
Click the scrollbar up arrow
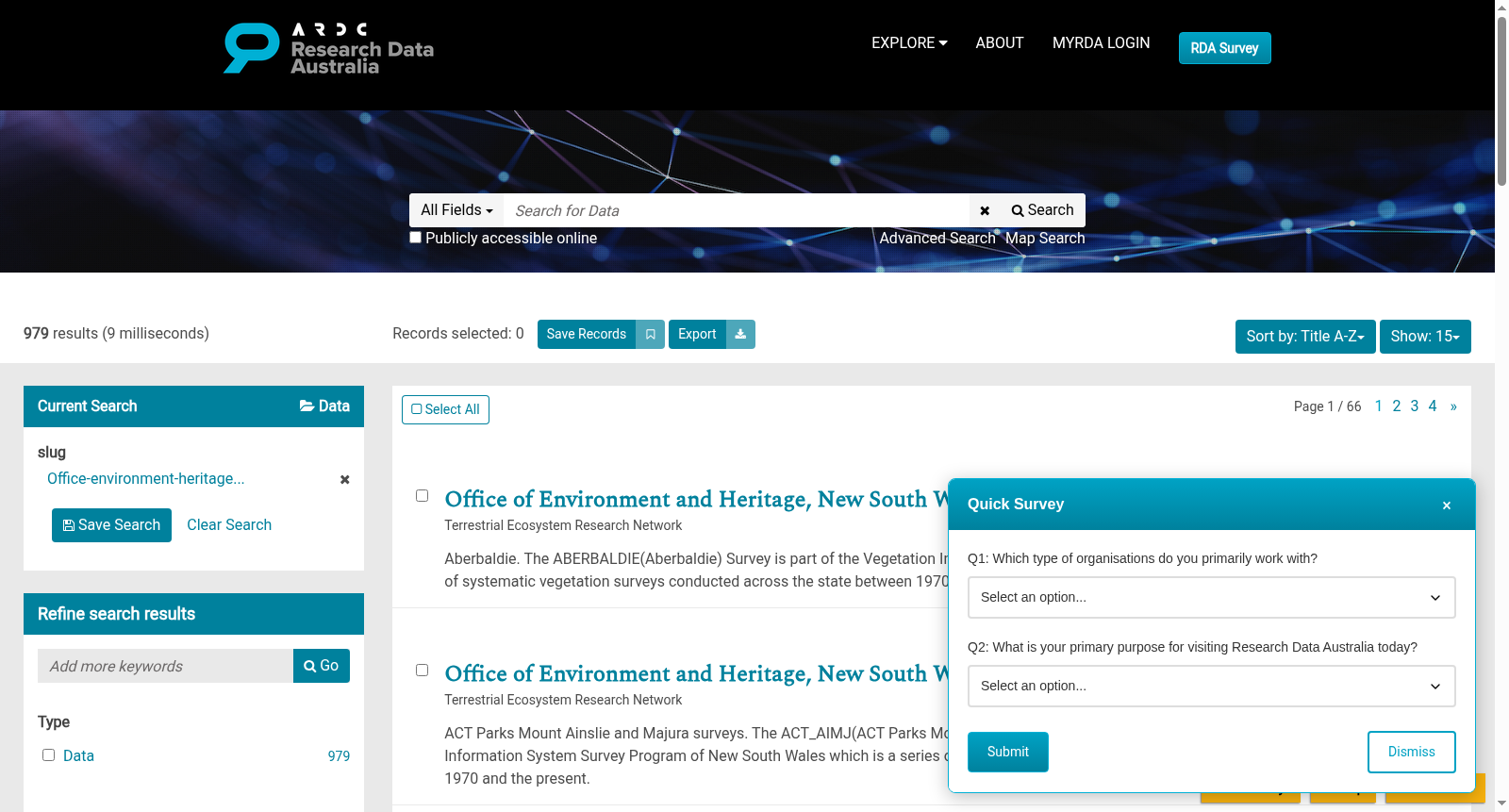(1501, 7)
